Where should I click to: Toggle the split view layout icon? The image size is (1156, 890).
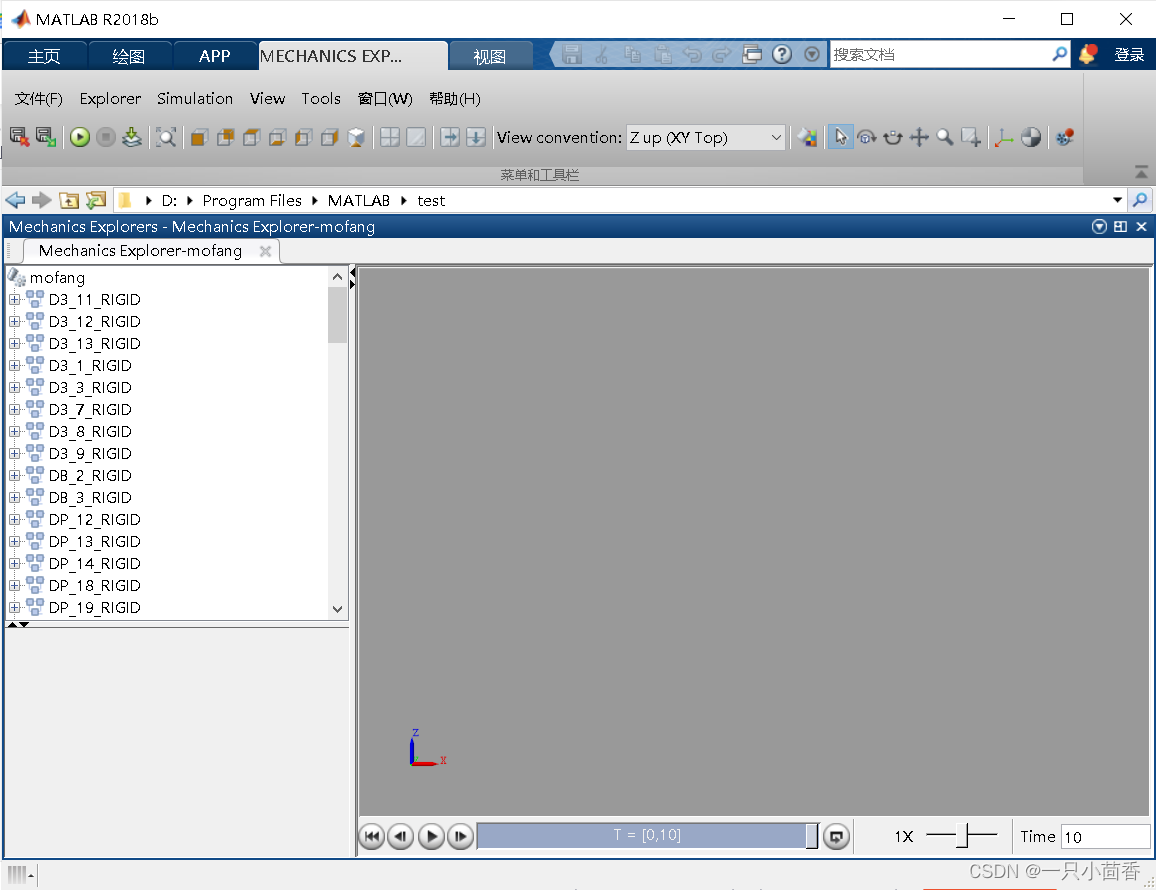389,137
